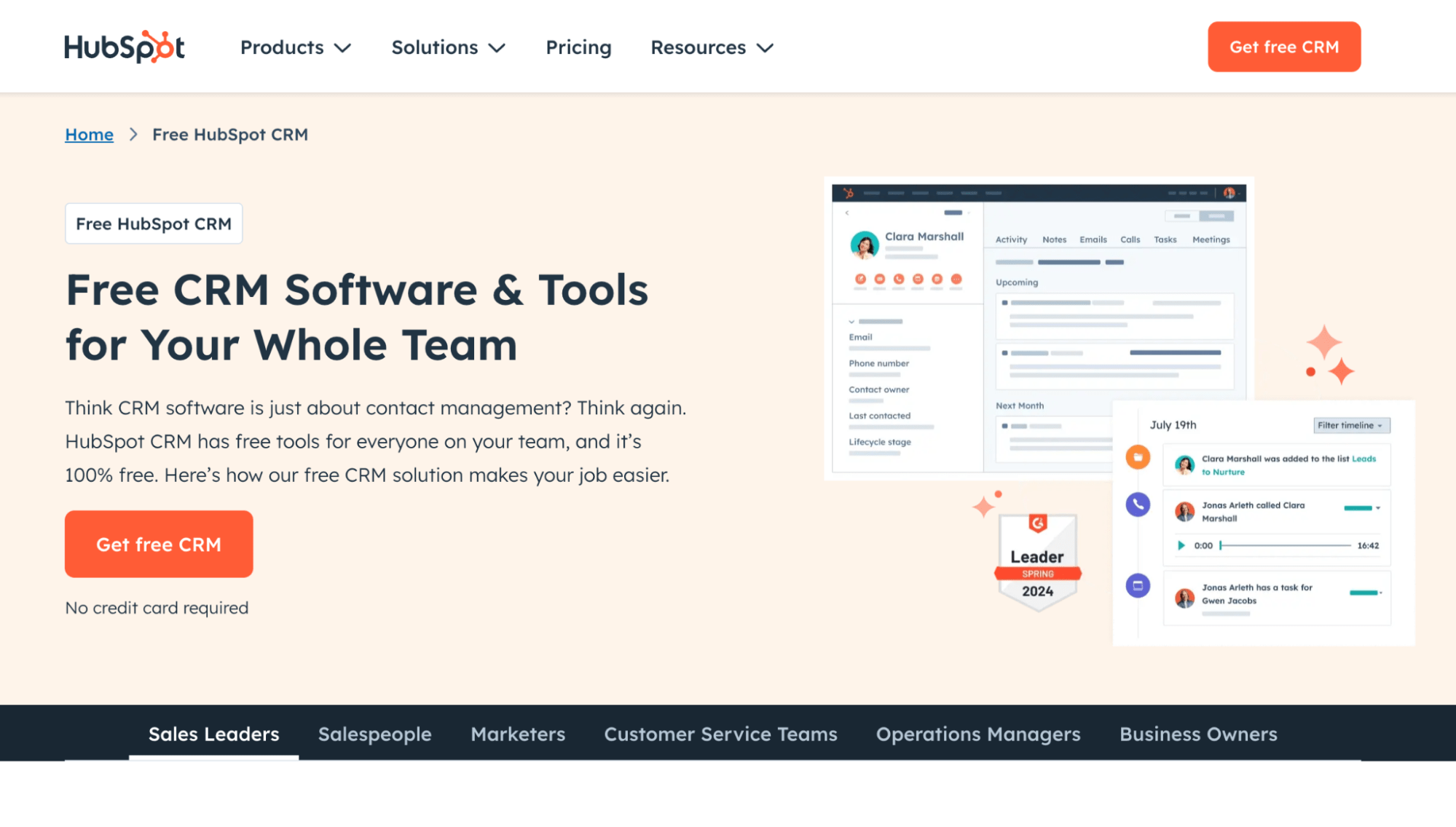Image resolution: width=1456 pixels, height=827 pixels.
Task: Open the Solutions dropdown menu
Action: coord(446,47)
